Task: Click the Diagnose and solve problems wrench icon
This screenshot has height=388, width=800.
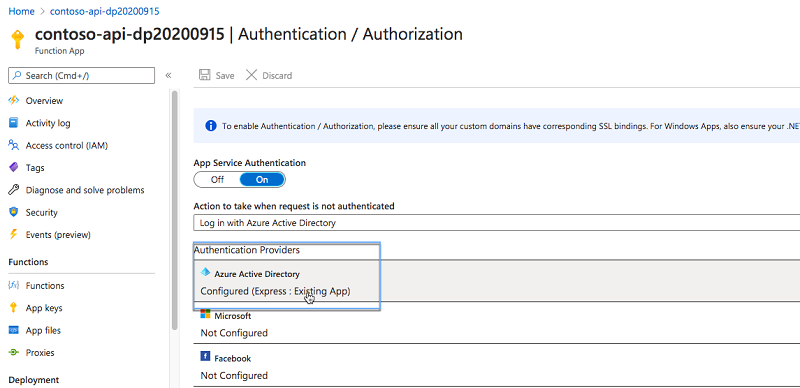Action: coord(13,190)
